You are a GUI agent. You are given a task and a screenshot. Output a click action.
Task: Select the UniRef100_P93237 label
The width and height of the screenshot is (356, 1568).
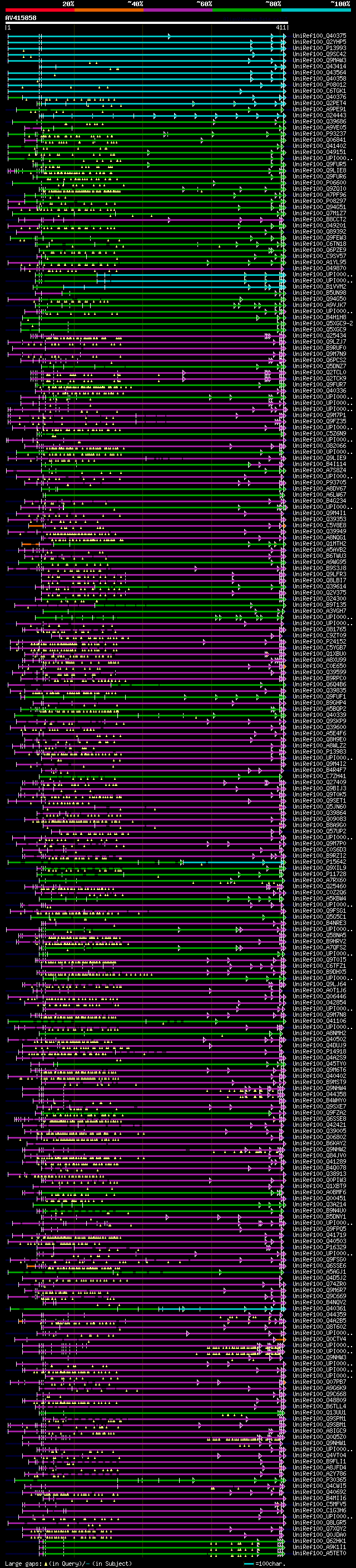pos(319,134)
